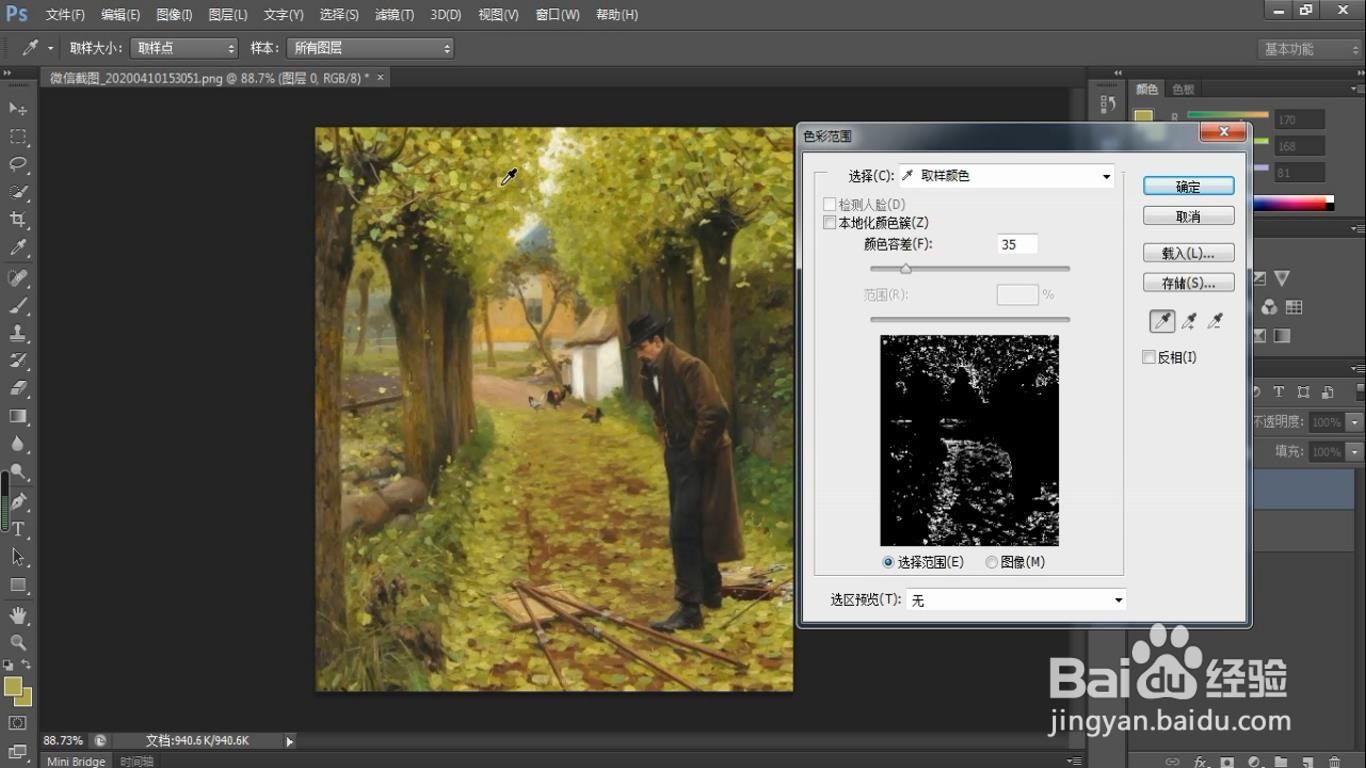Enable 本地化颜色簇 checkbox
The height and width of the screenshot is (768, 1366).
(830, 223)
